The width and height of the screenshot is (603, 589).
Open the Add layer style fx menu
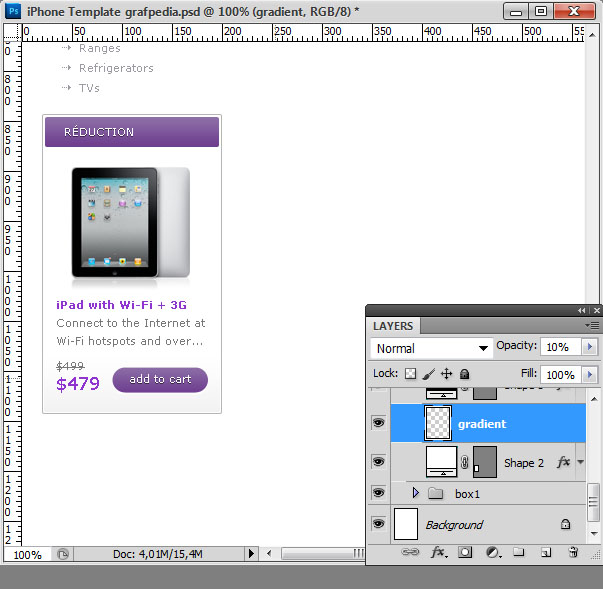tap(438, 552)
